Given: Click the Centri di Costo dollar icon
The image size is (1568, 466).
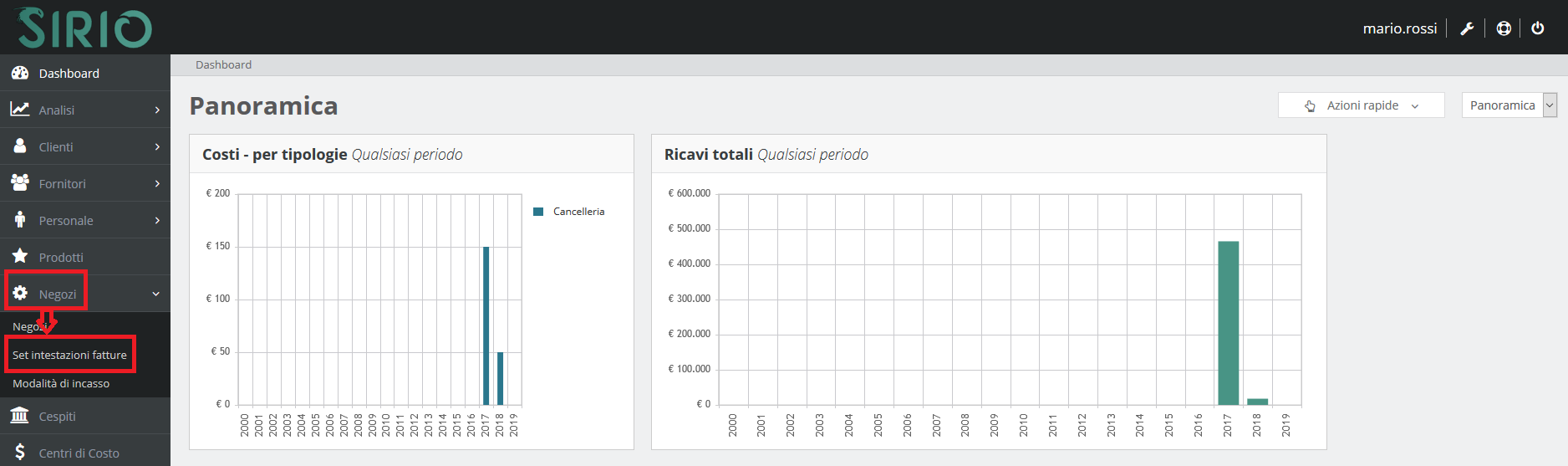Looking at the screenshot, I should (20, 453).
